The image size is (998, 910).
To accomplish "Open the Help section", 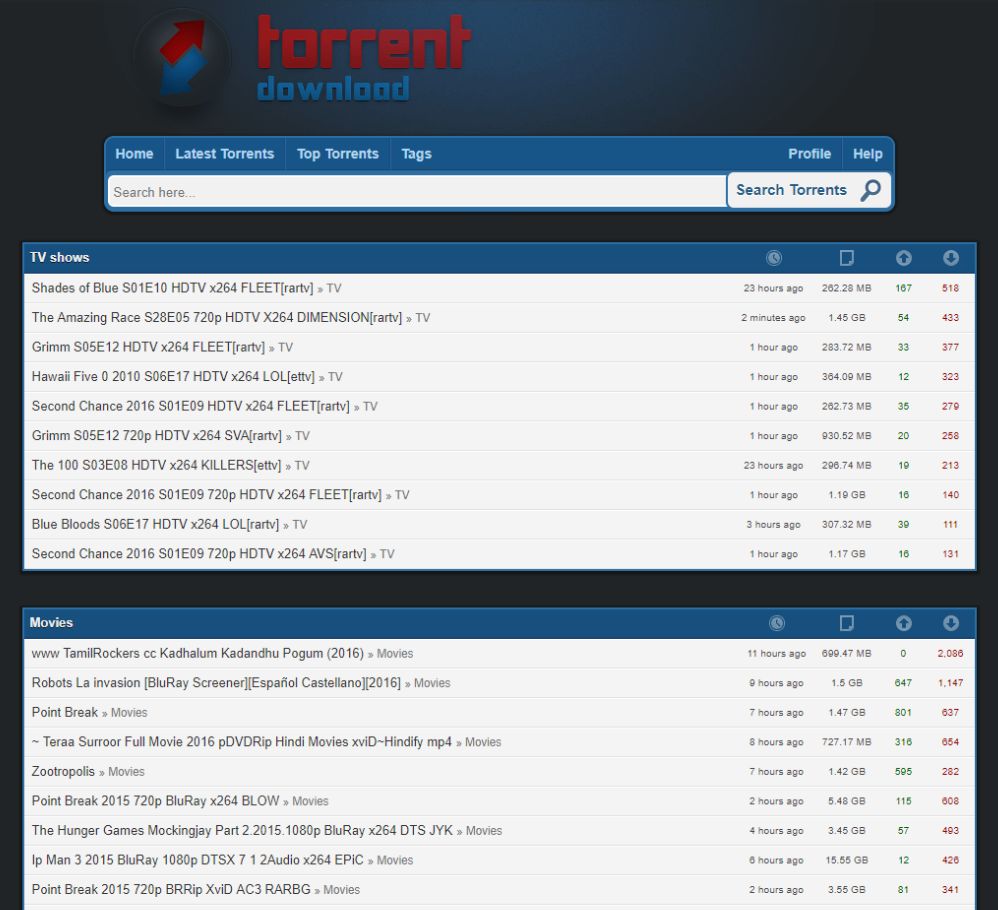I will click(x=868, y=153).
